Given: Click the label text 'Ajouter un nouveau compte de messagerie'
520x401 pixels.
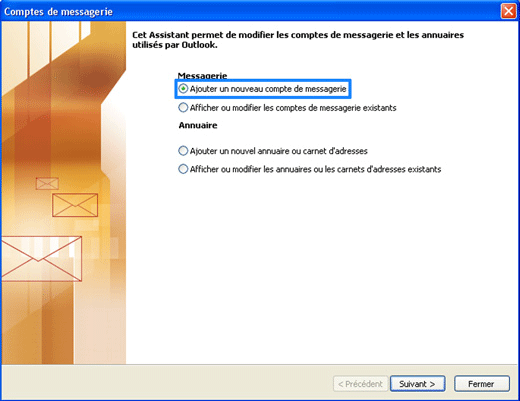Looking at the screenshot, I should click(268, 89).
